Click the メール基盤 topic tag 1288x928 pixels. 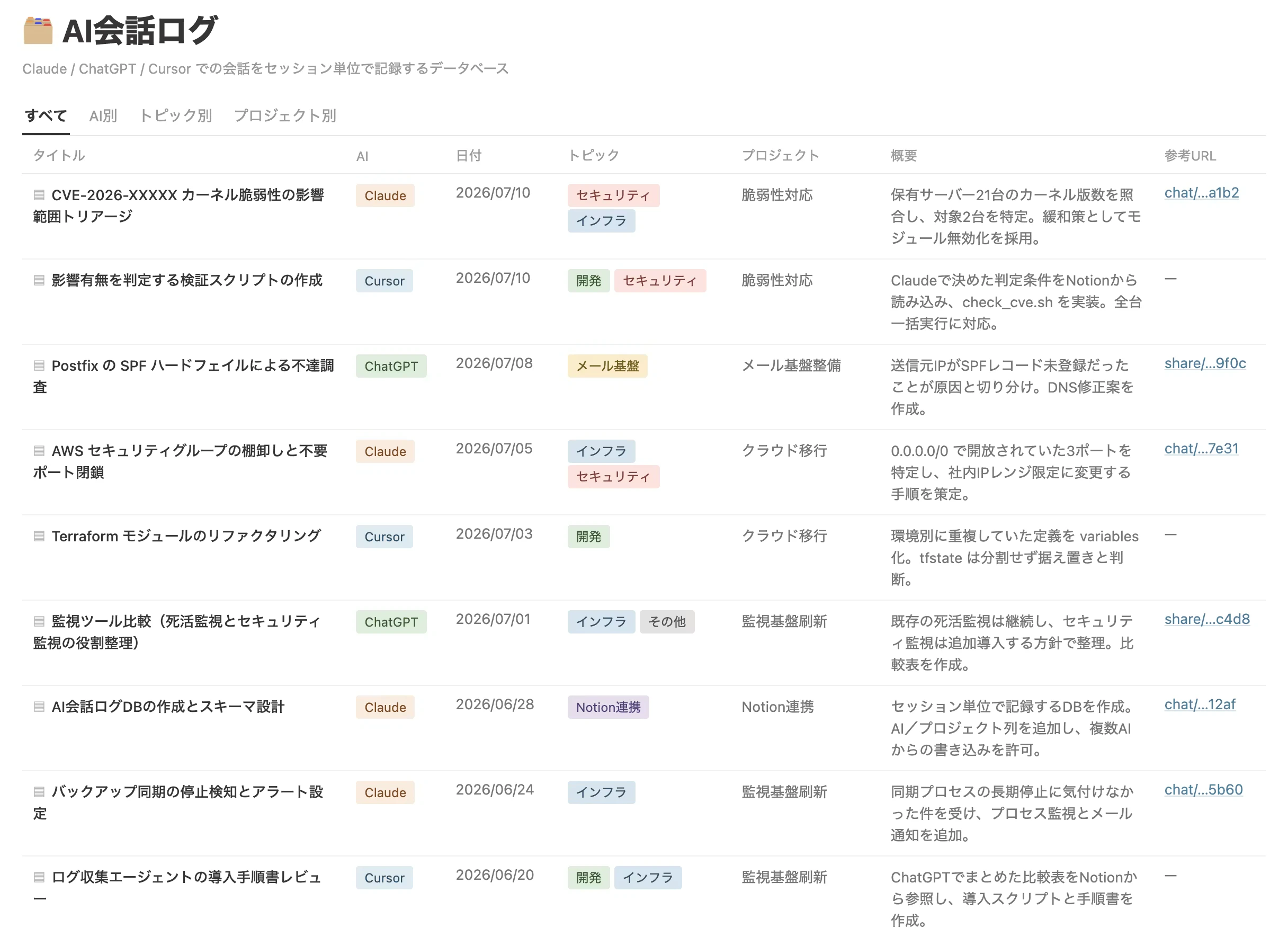607,367
